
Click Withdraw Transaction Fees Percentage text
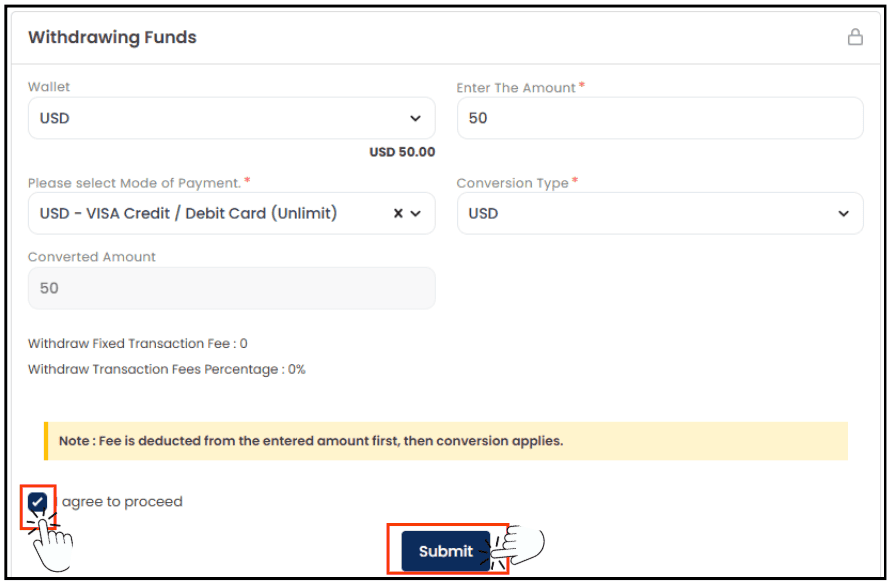pyautogui.click(x=166, y=369)
